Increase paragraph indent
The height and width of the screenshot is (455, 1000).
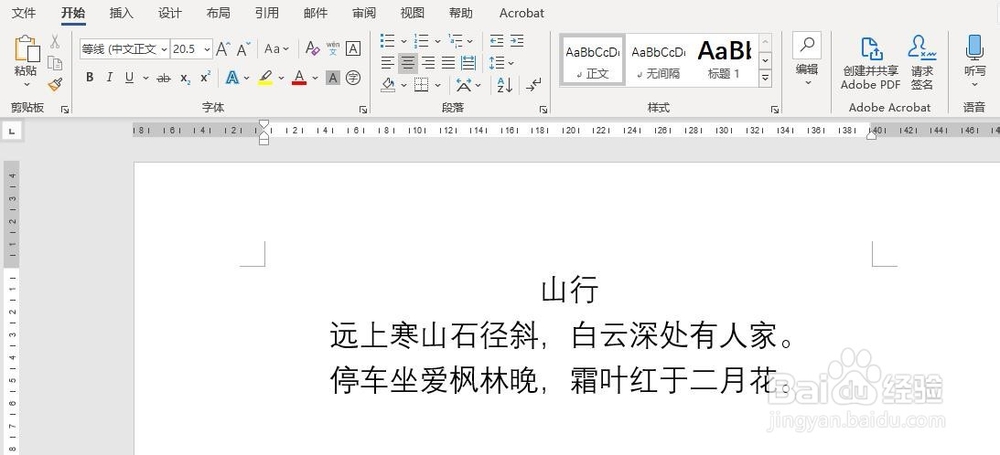pyautogui.click(x=517, y=41)
